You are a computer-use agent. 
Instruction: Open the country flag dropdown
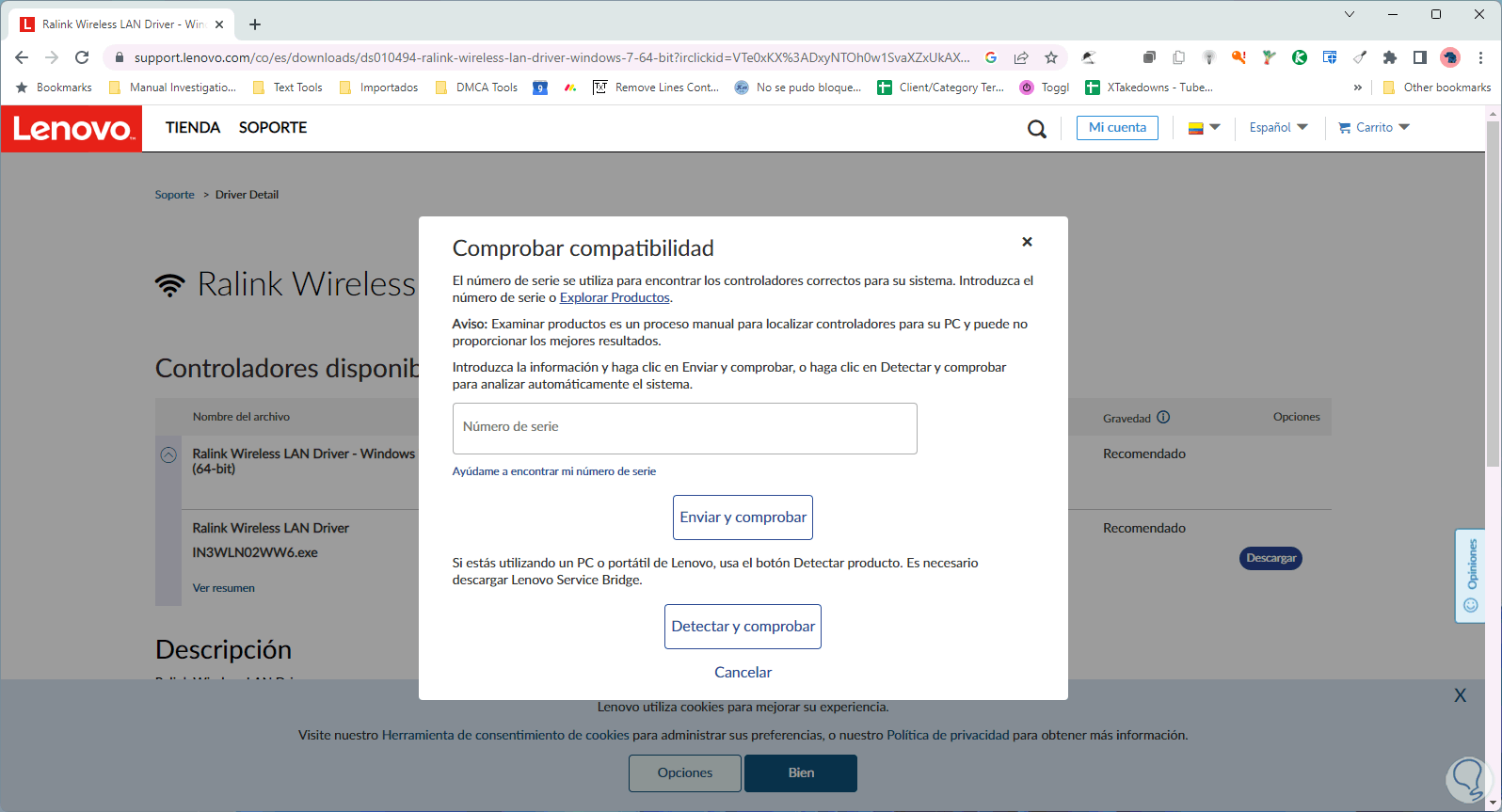pyautogui.click(x=1204, y=128)
